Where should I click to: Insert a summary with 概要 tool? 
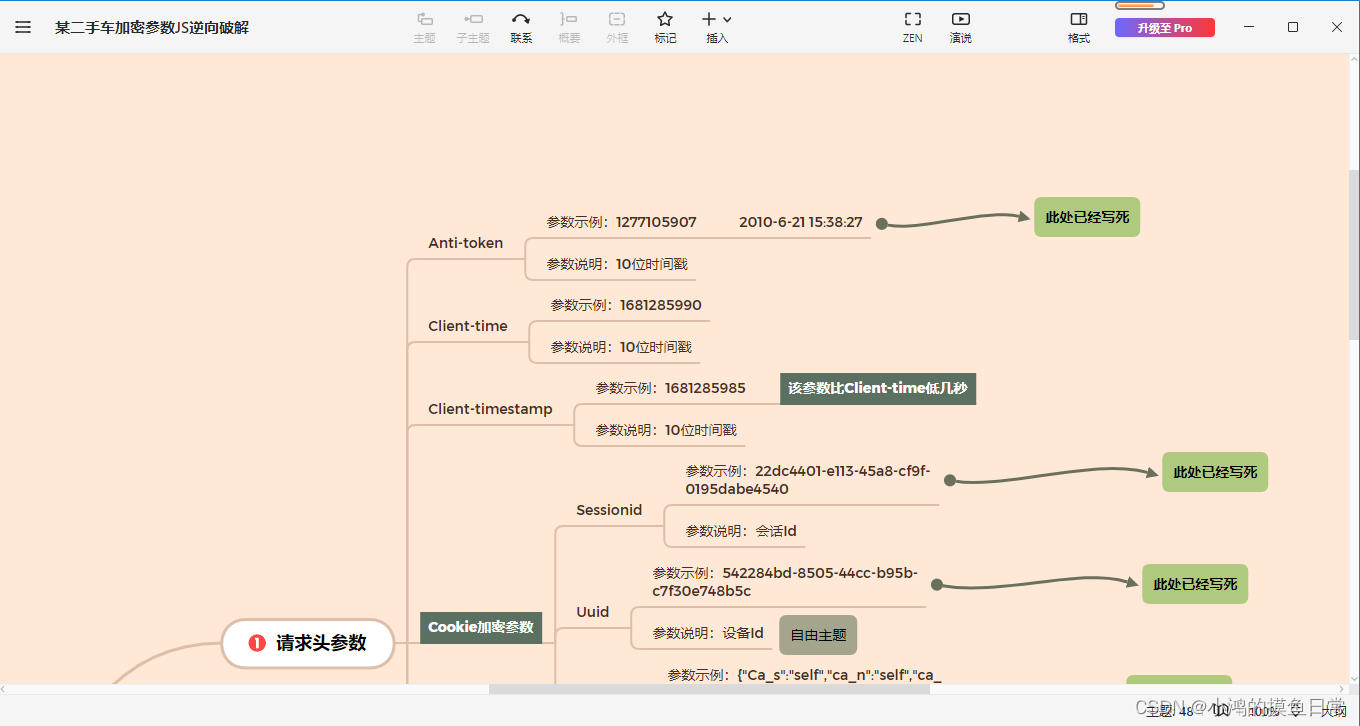569,27
